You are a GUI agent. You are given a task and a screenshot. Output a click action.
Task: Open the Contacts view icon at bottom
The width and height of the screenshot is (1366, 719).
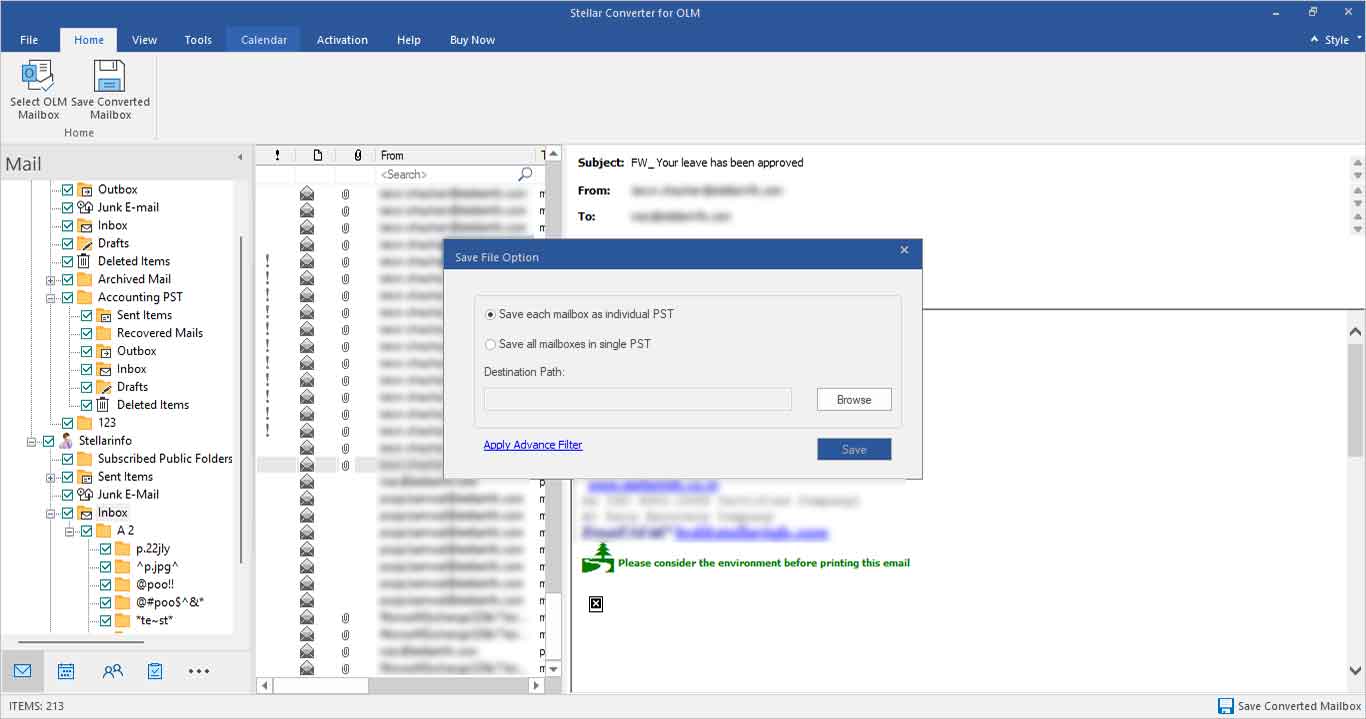(113, 671)
